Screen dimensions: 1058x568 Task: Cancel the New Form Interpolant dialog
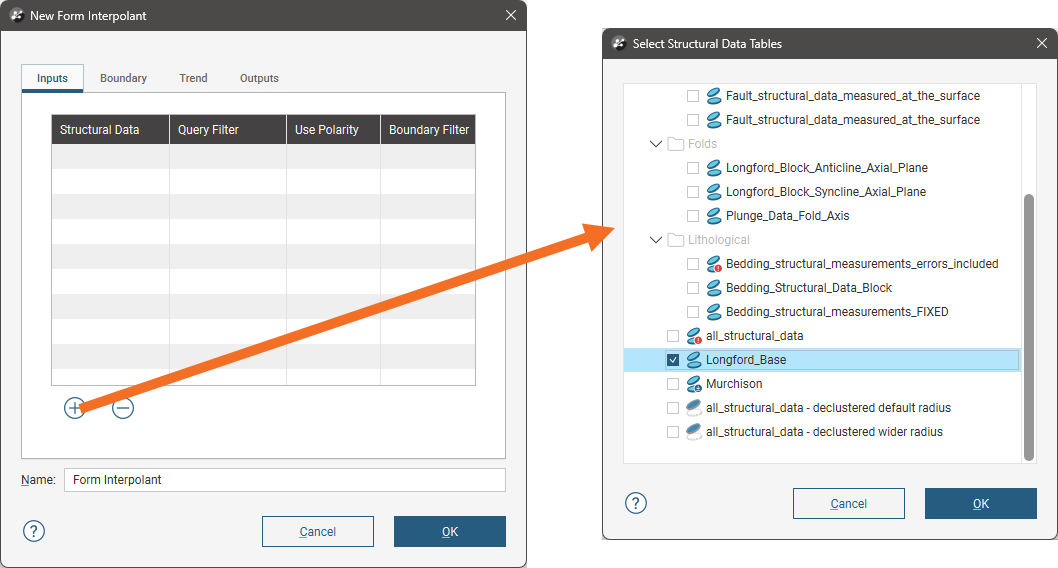point(317,531)
